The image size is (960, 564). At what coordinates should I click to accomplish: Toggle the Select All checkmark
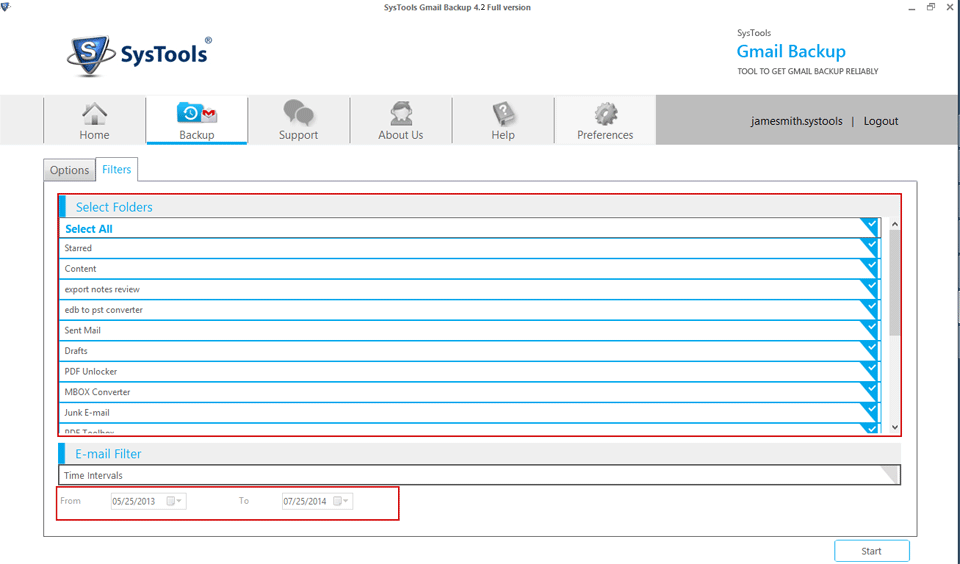(x=869, y=227)
